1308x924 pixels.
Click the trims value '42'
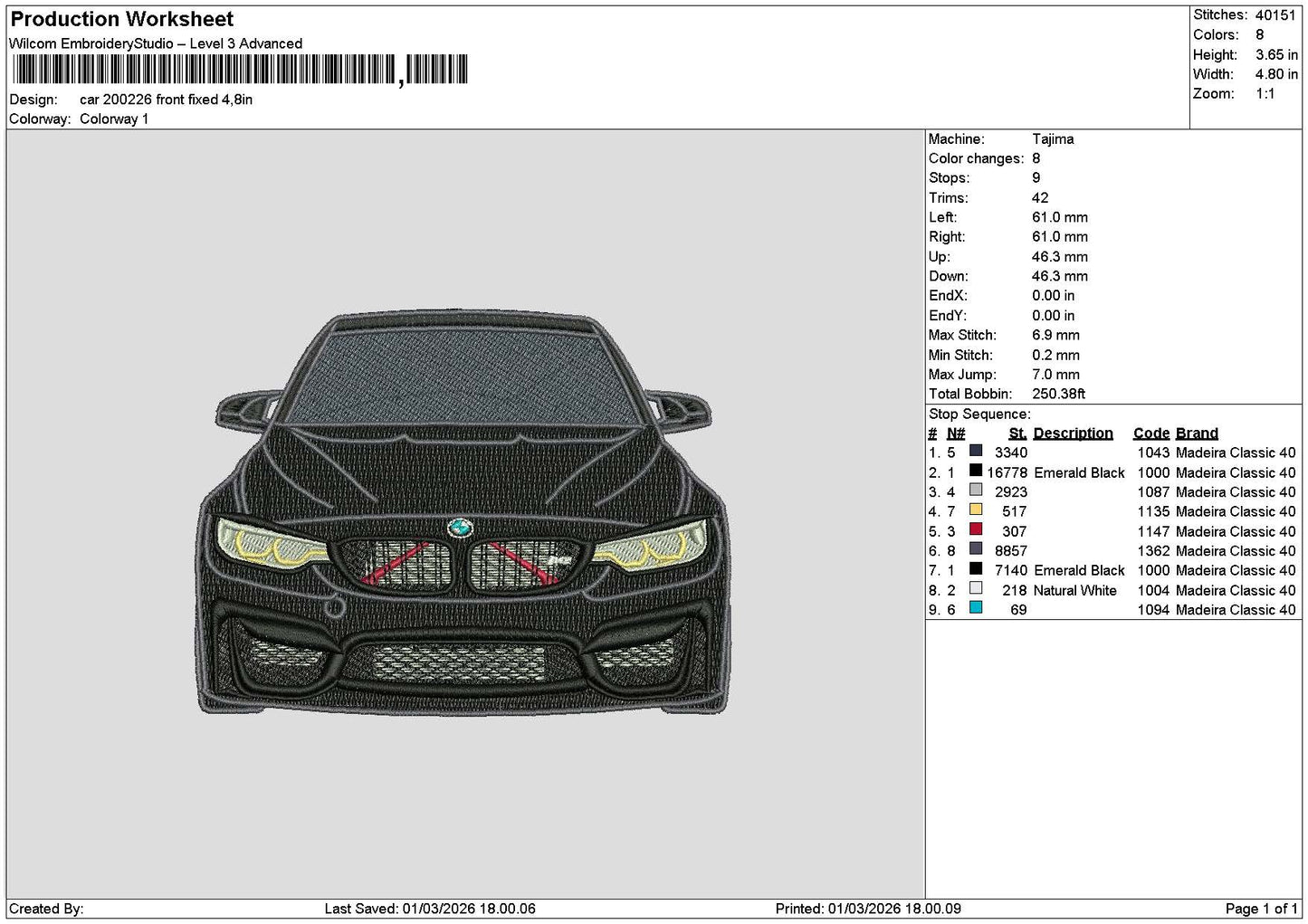coord(1040,198)
